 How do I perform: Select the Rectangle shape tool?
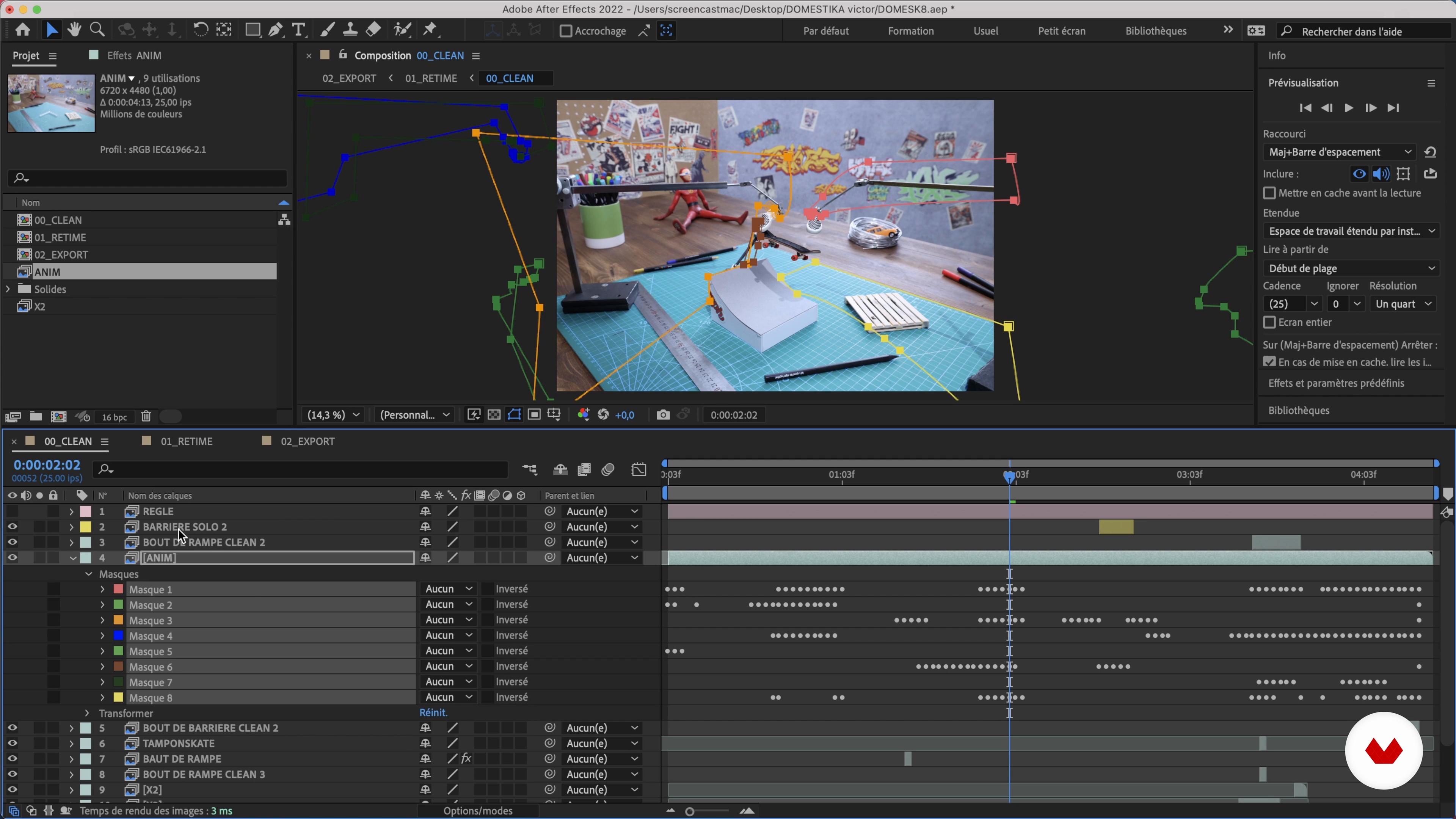[252, 30]
